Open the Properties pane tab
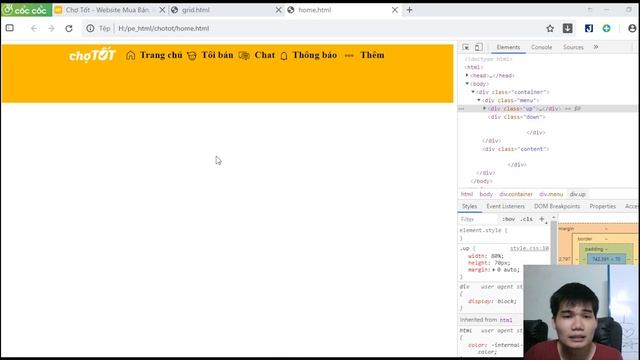Viewport: 640px width, 360px height. click(602, 207)
